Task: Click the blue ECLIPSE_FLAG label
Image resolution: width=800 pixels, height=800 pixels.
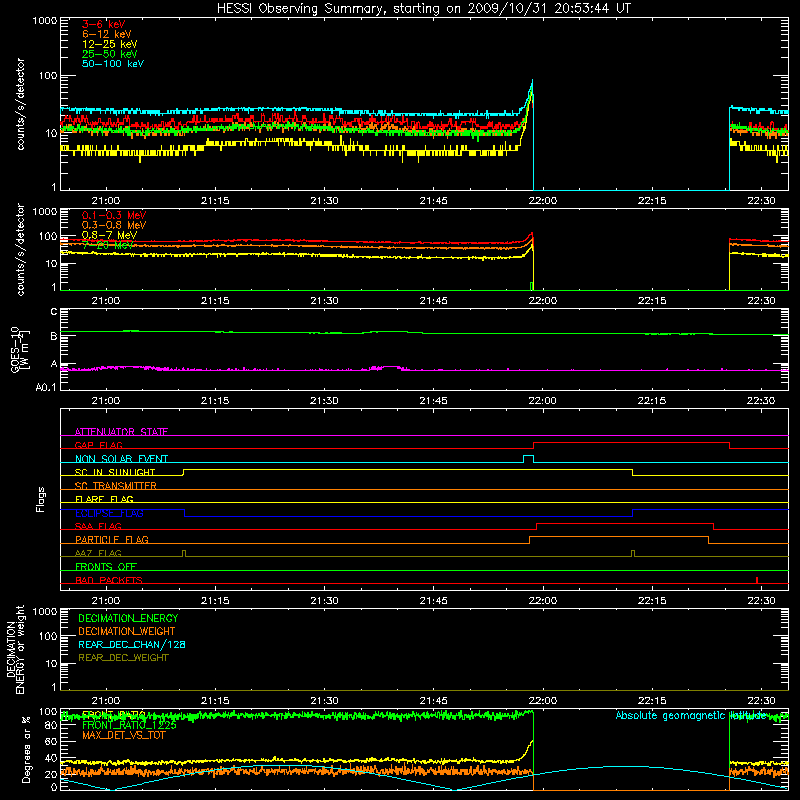Action: [x=109, y=513]
